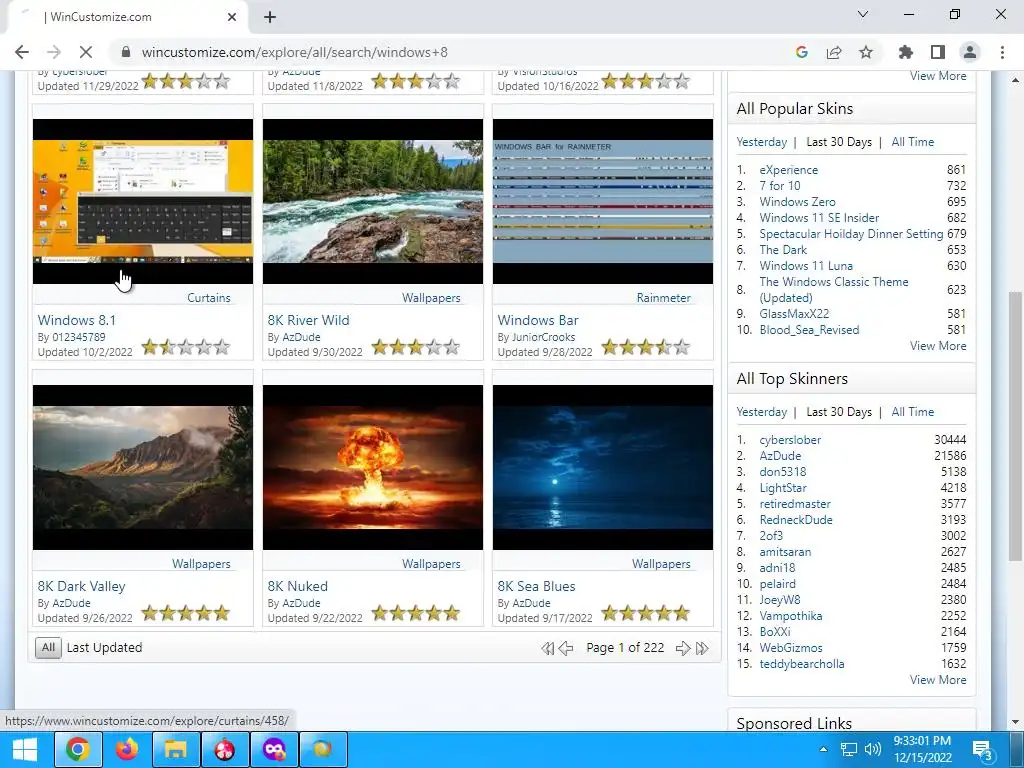Open the 8K Dark Valley thumbnail

143,467
